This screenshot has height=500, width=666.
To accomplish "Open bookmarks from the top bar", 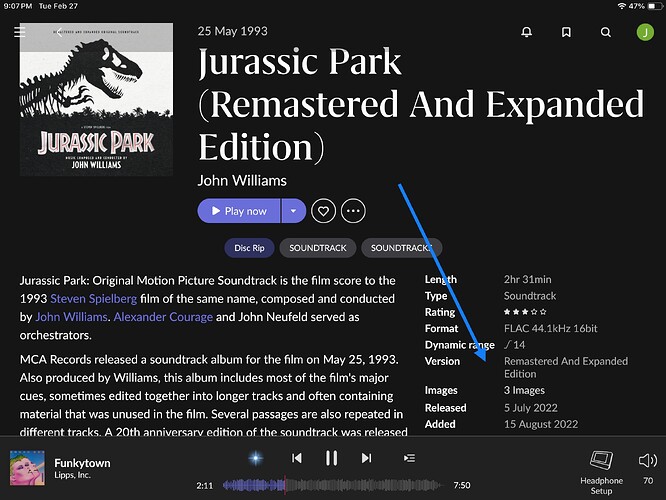I will click(566, 32).
